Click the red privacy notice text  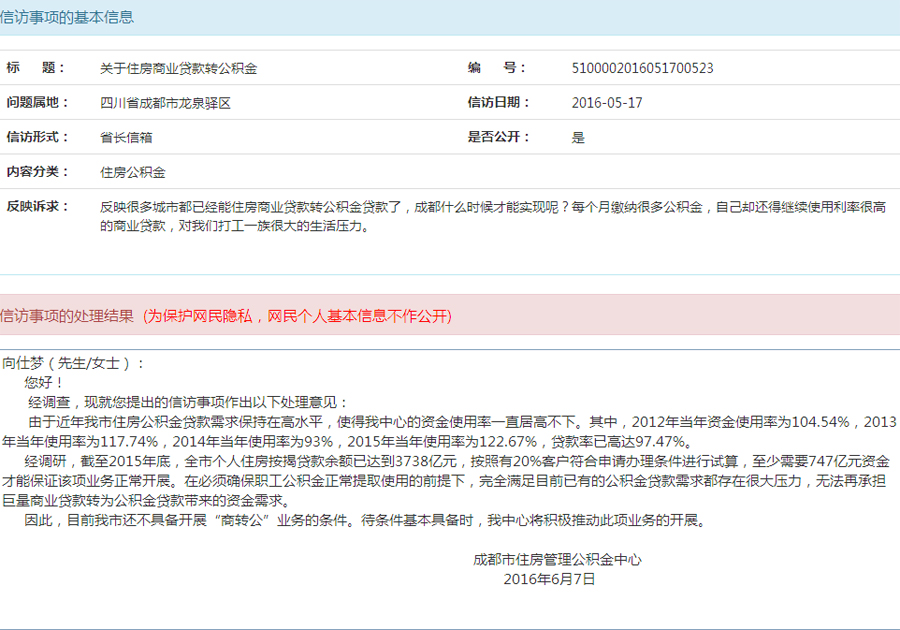coord(297,316)
